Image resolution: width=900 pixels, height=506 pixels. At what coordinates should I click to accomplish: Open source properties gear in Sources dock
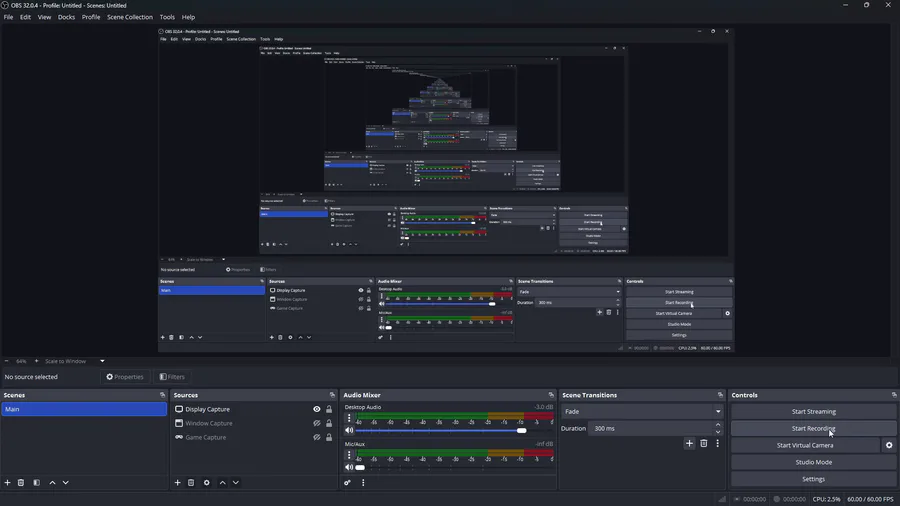click(x=207, y=482)
